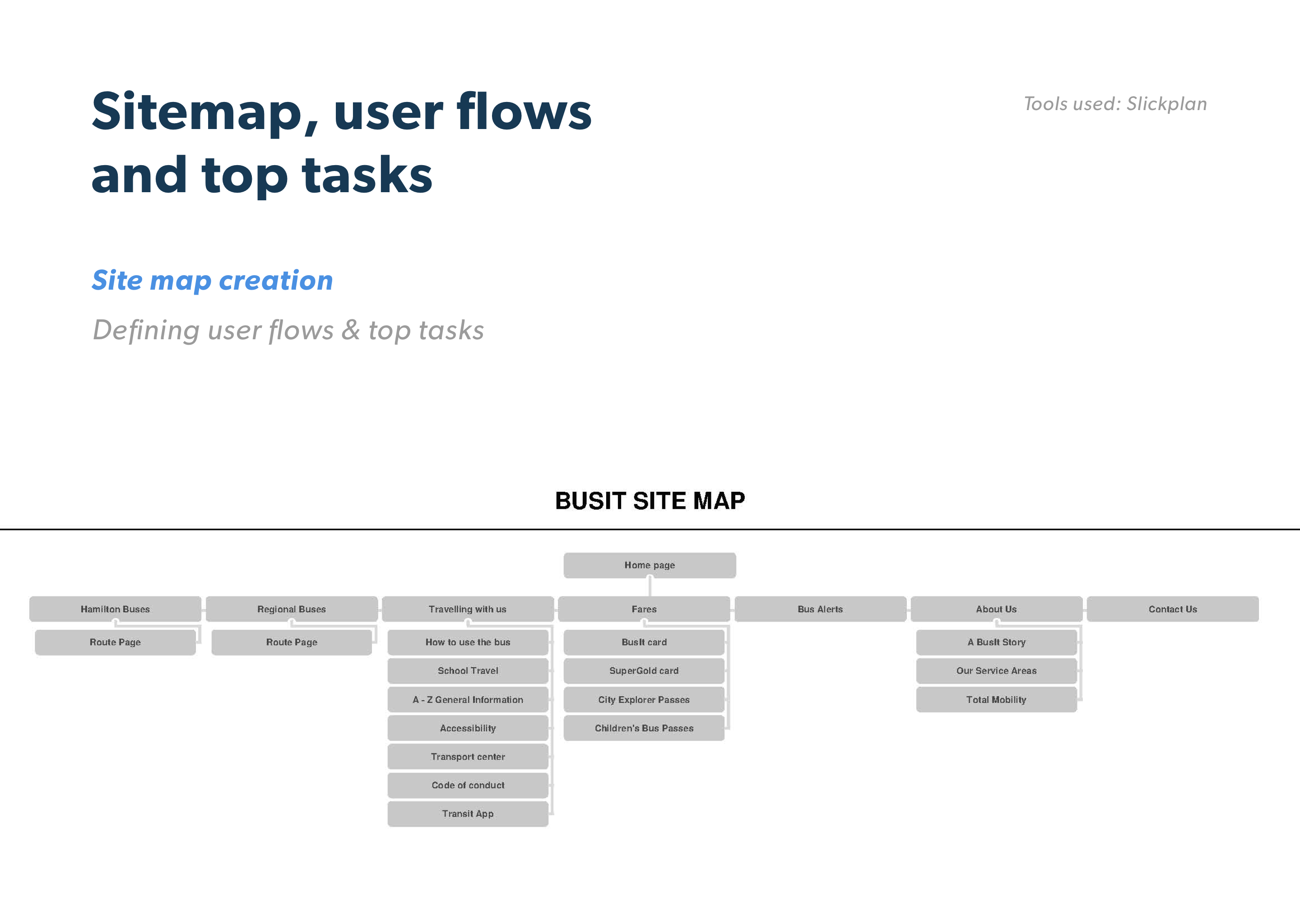Image resolution: width=1300 pixels, height=924 pixels.
Task: Click the Bus Alerts node
Action: tap(820, 609)
